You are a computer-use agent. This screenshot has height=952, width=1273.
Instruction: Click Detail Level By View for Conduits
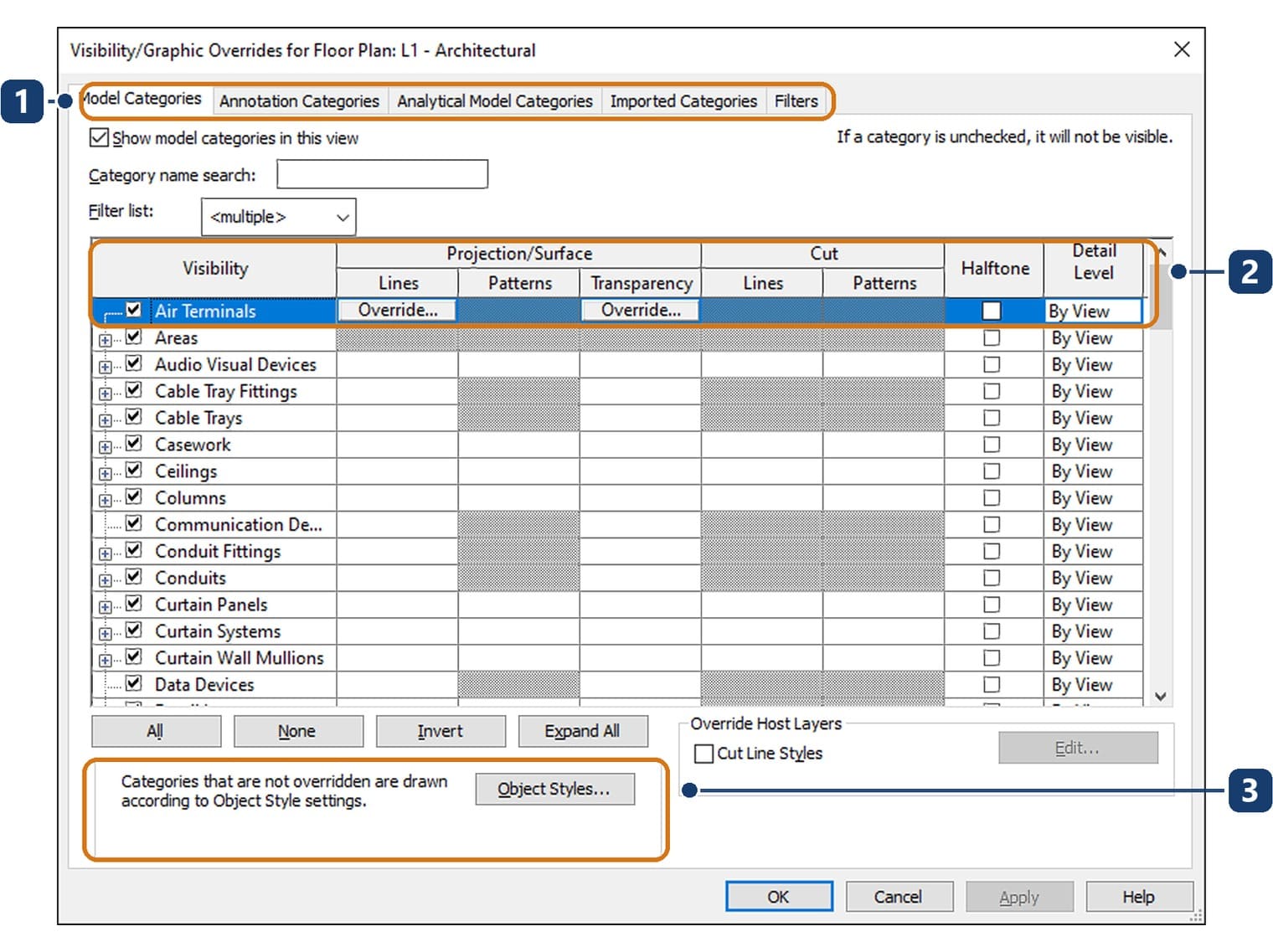pyautogui.click(x=1093, y=578)
